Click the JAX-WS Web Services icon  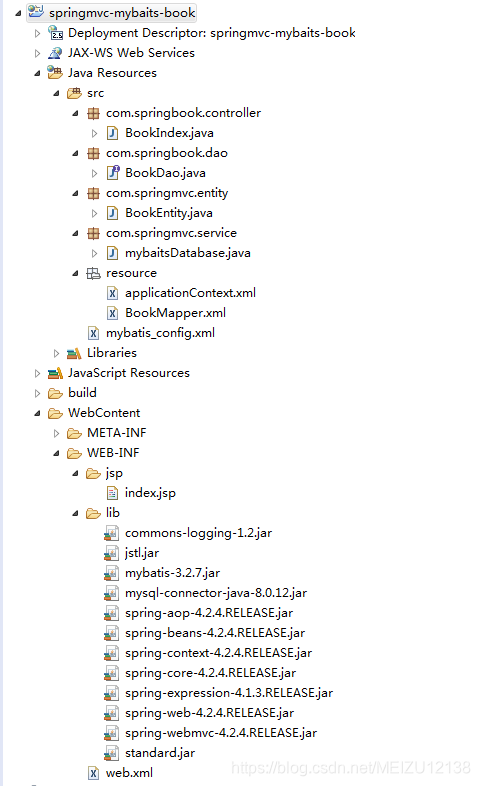[x=55, y=53]
